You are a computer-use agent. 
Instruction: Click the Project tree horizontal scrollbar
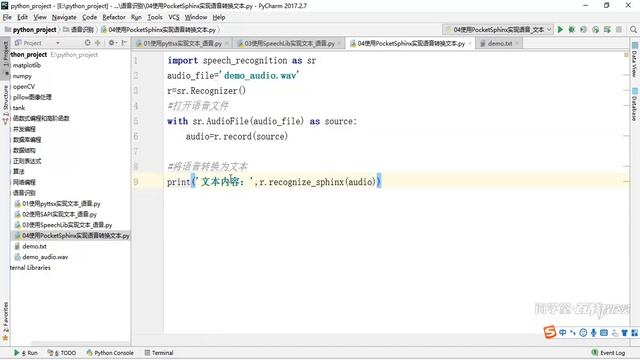tap(81, 343)
